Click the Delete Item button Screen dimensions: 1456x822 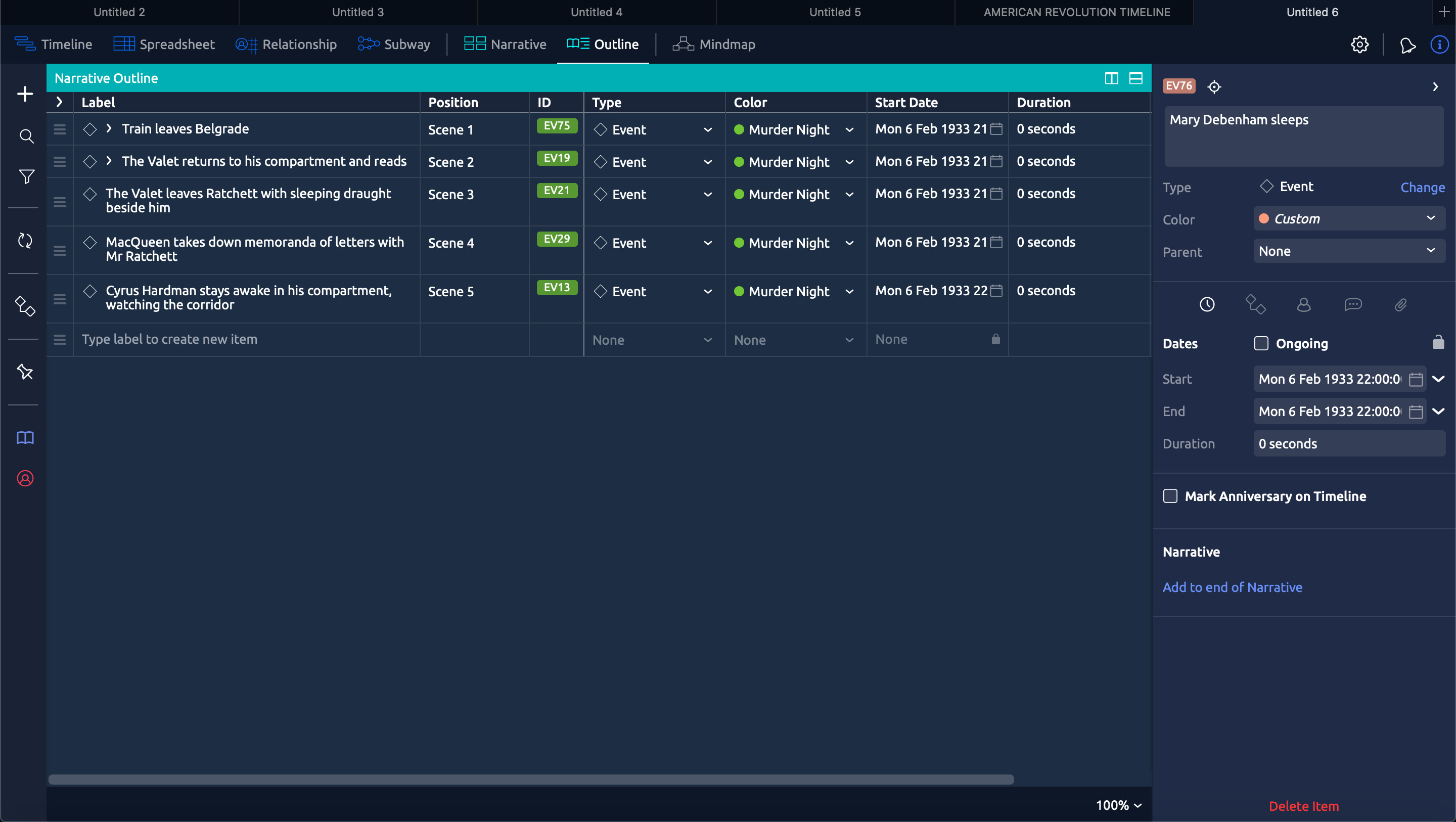click(x=1303, y=806)
